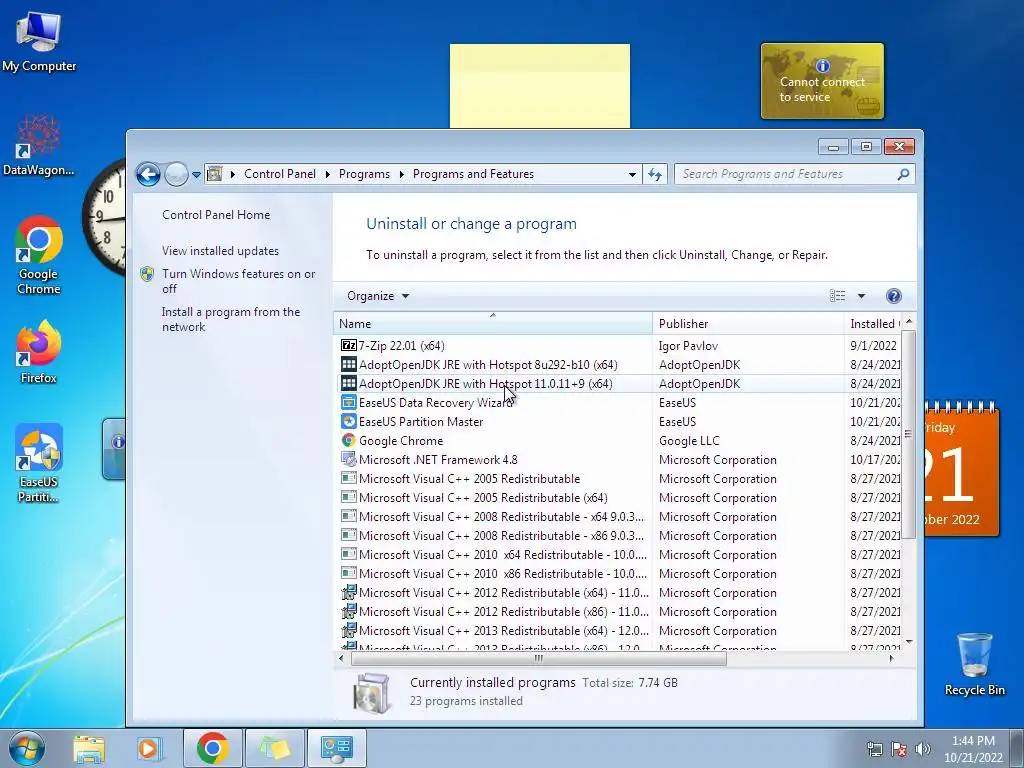The image size is (1024, 768).
Task: Click the vertical scrollbar up arrow
Action: (x=908, y=322)
